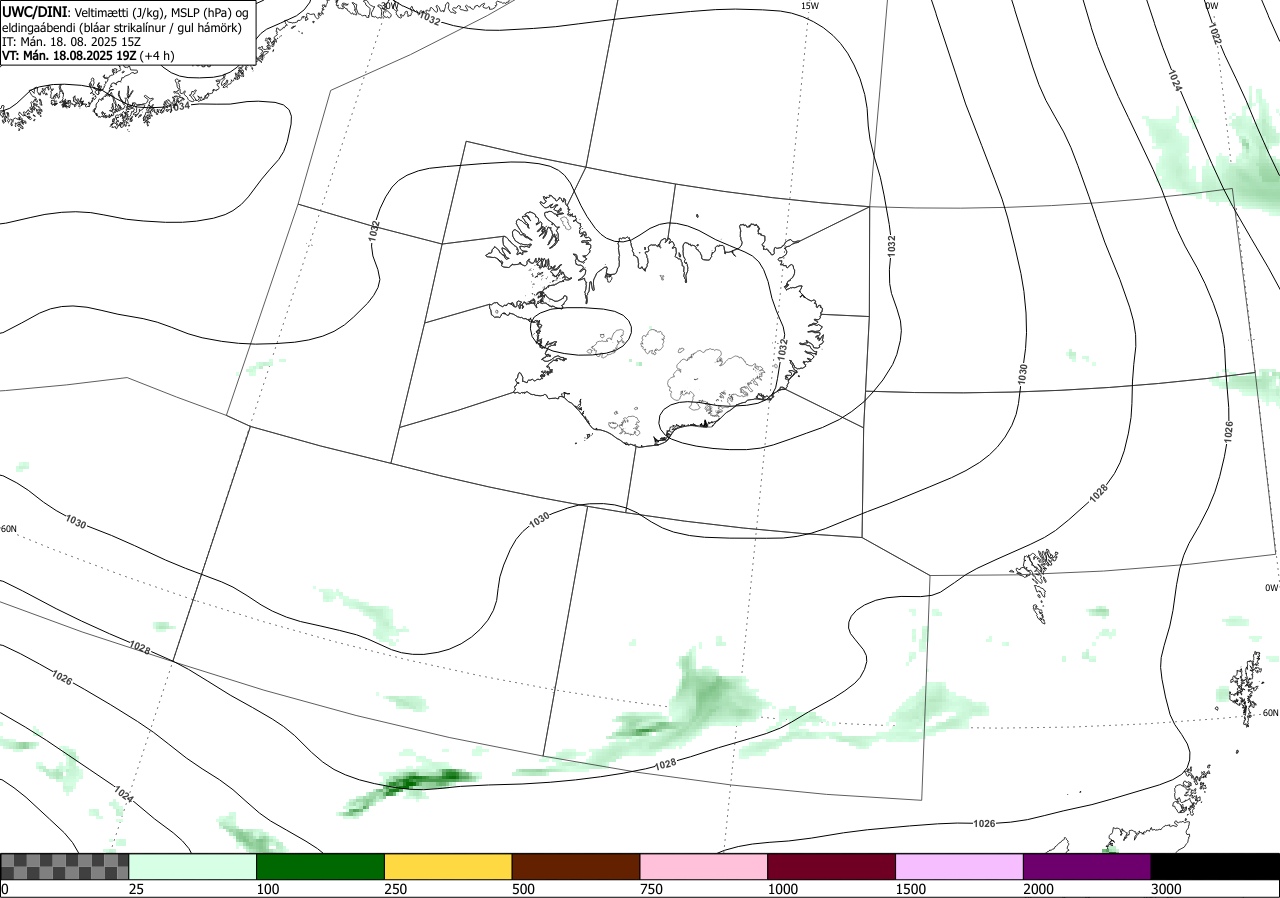1280x898 pixels.
Task: Click the "1034" isobar label near Greenland
Action: click(x=178, y=106)
